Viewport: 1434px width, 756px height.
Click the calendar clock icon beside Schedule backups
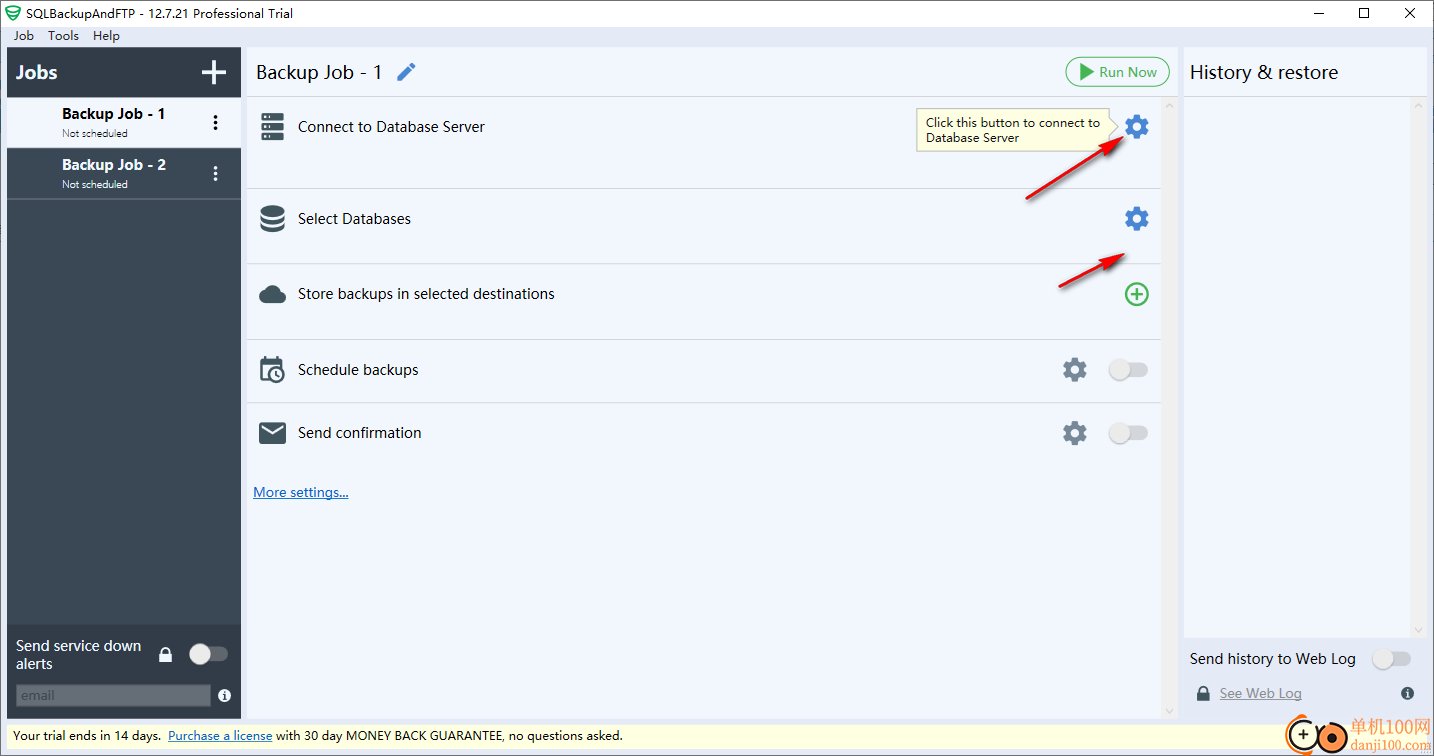coord(272,370)
